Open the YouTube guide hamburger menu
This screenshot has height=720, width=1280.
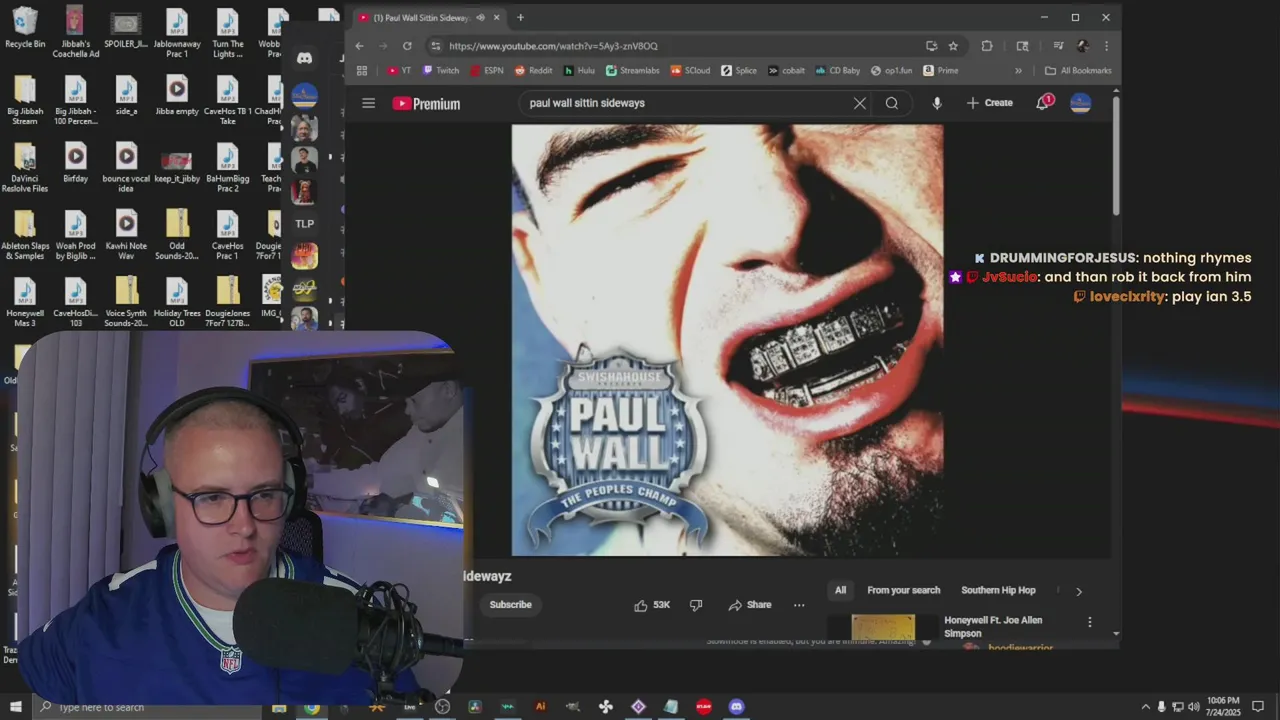[368, 103]
